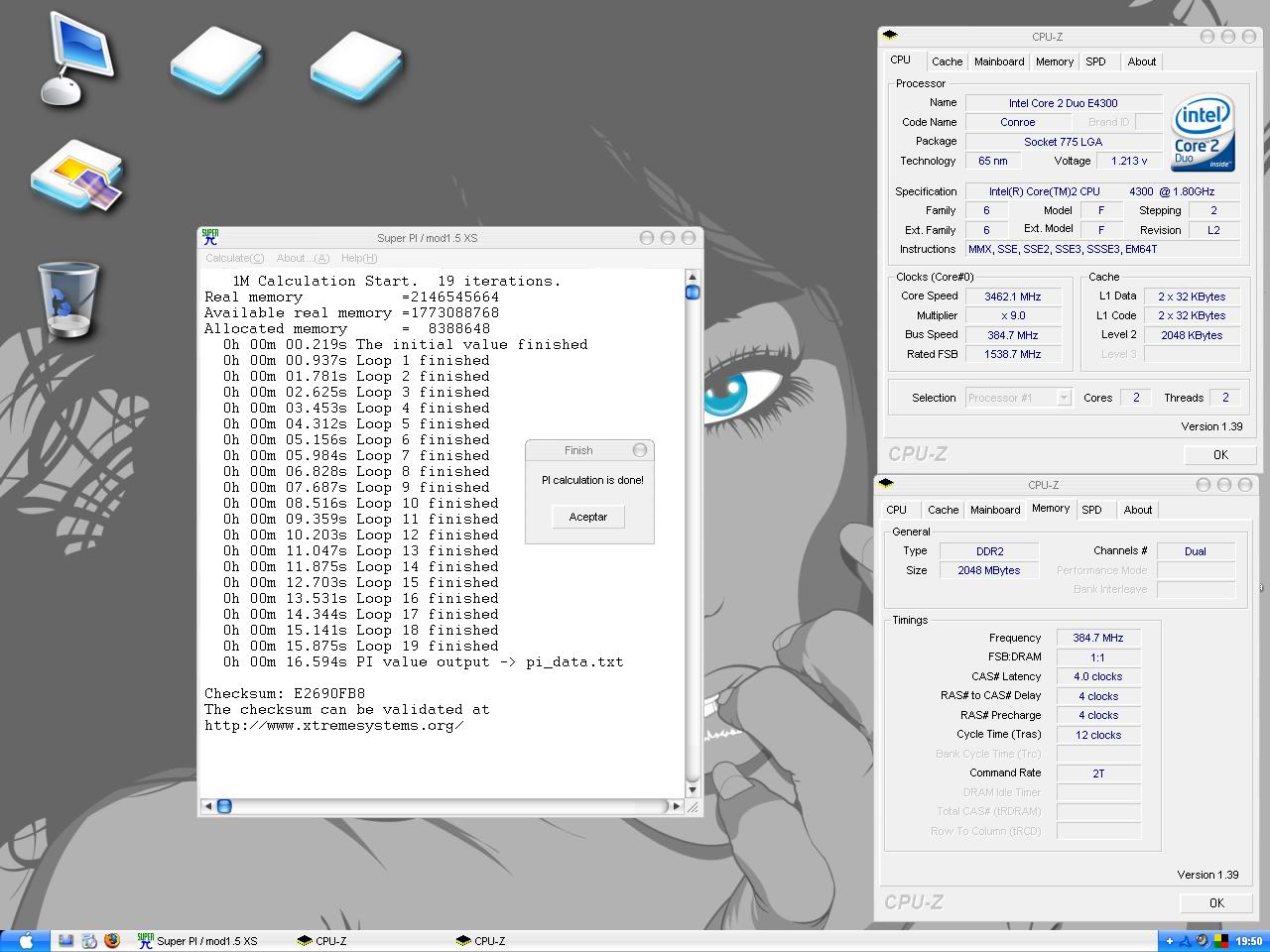Screen dimensions: 1270x952
Task: Click the Super PI horizontal scroll thumb
Action: point(224,806)
